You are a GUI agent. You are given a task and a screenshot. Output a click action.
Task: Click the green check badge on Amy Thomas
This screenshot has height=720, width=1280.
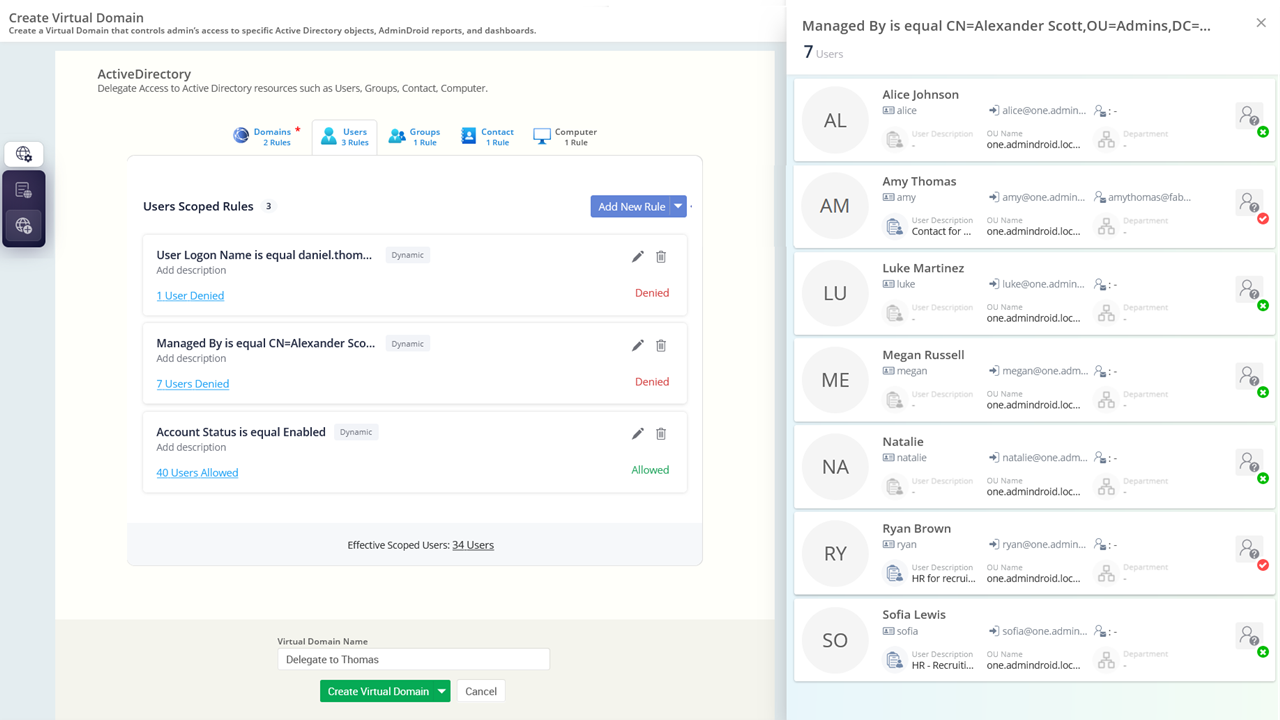point(1261,216)
